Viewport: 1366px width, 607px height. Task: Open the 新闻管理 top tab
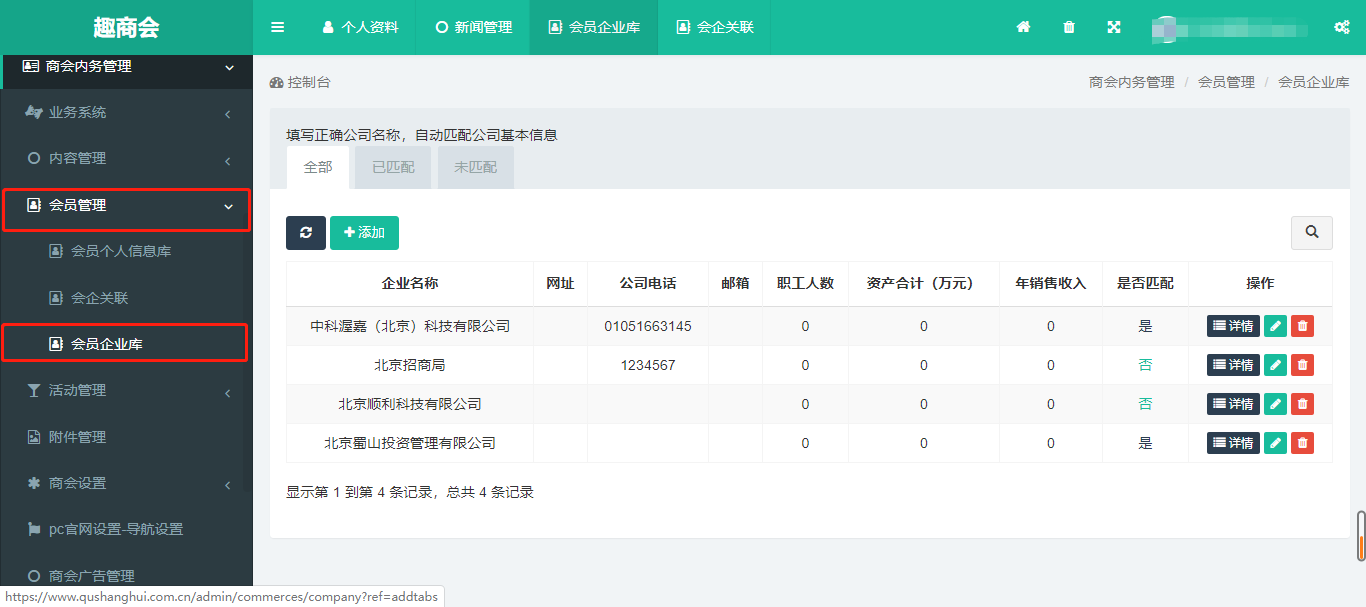474,27
